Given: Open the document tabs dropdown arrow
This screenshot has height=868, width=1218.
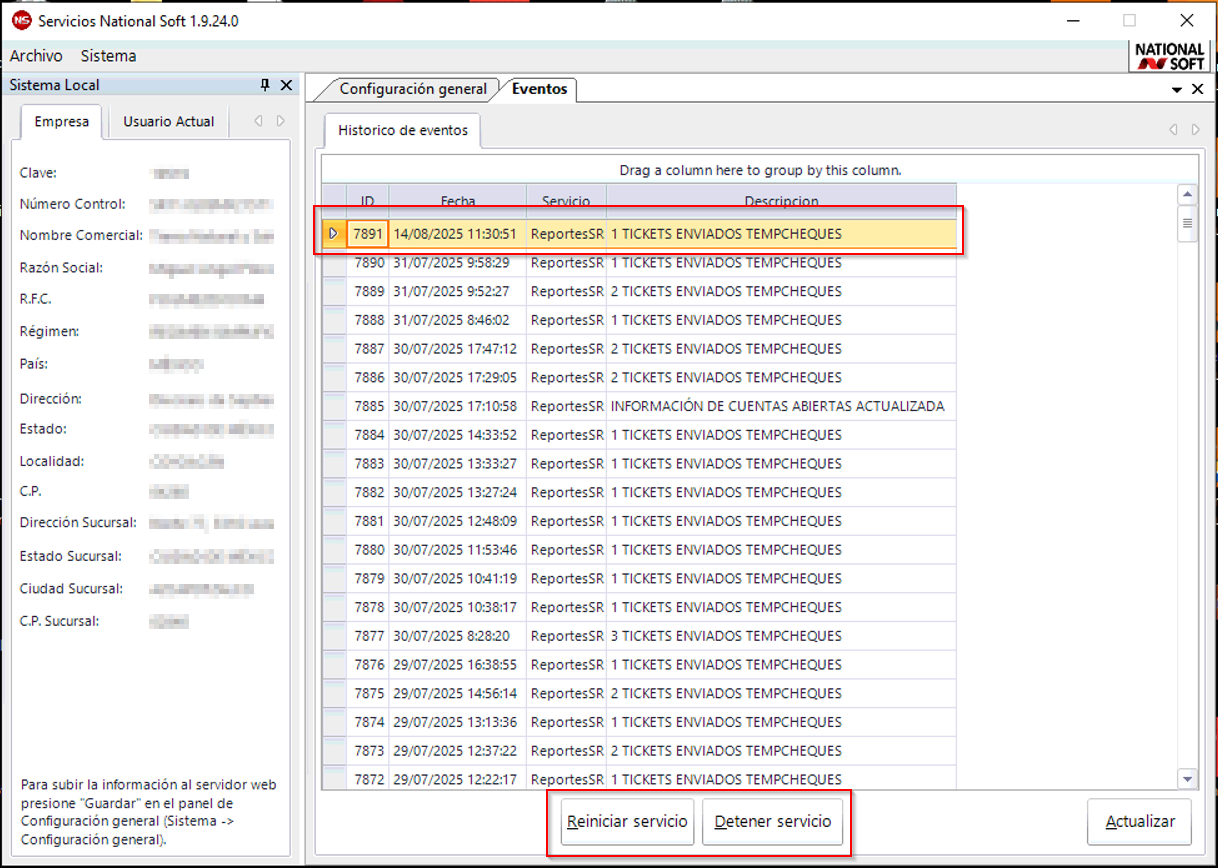Looking at the screenshot, I should click(1177, 89).
